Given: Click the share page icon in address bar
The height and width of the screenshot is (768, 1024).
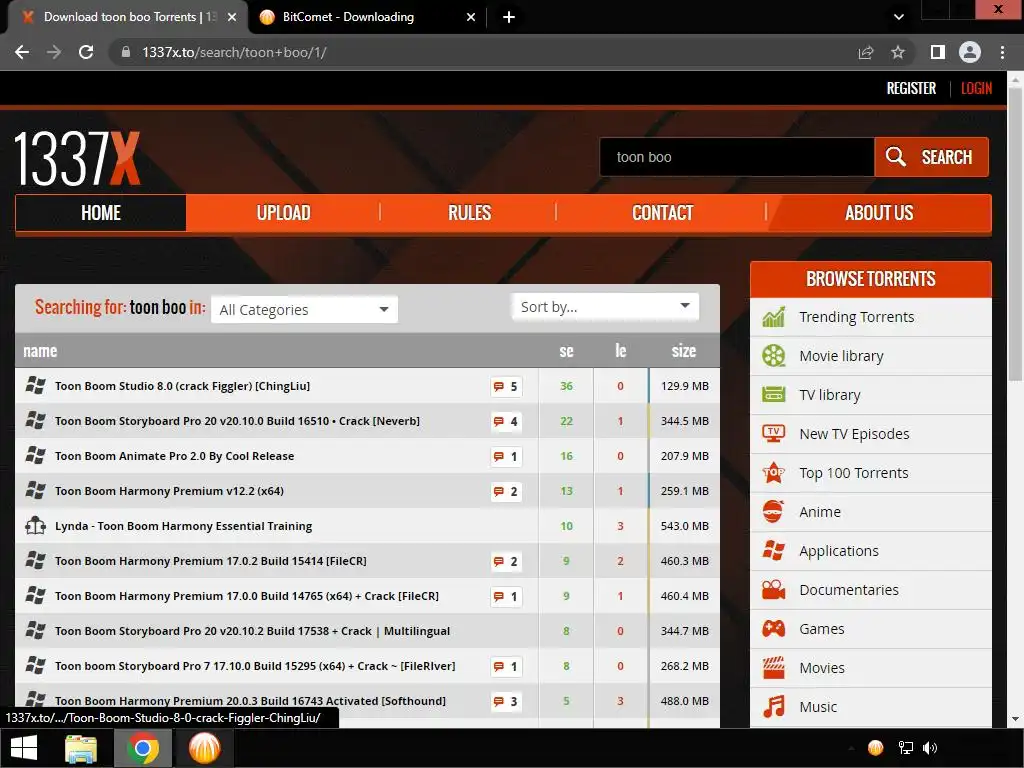Looking at the screenshot, I should tap(866, 52).
